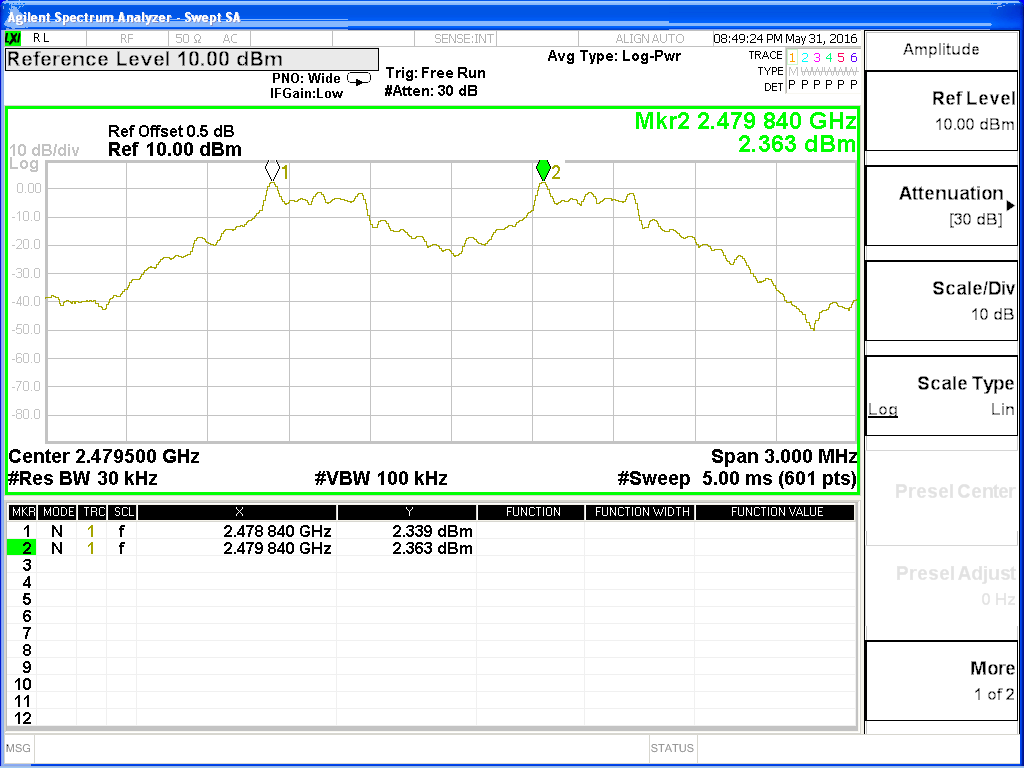The height and width of the screenshot is (768, 1024).
Task: Select trace number 4 indicator
Action: pos(829,57)
